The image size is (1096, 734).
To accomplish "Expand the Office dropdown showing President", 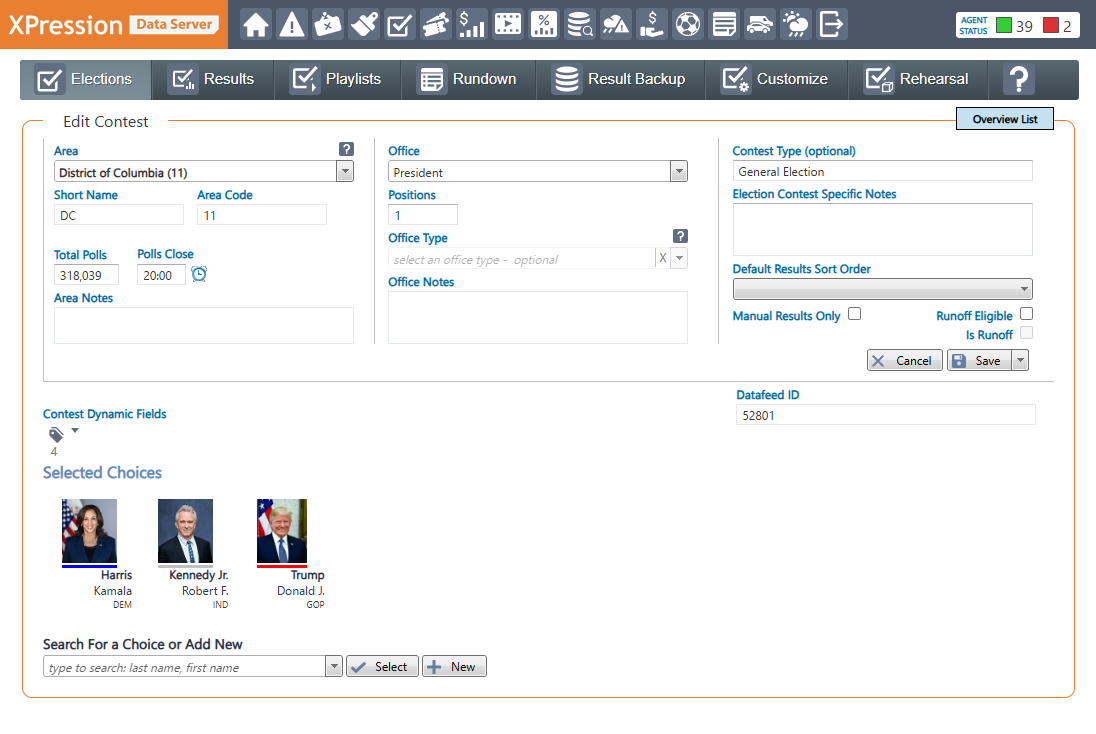I will pyautogui.click(x=679, y=172).
